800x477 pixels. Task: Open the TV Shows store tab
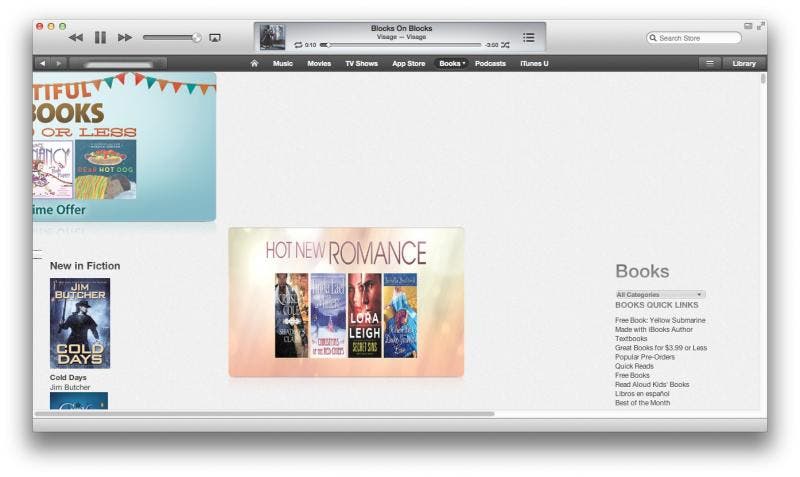pyautogui.click(x=361, y=64)
